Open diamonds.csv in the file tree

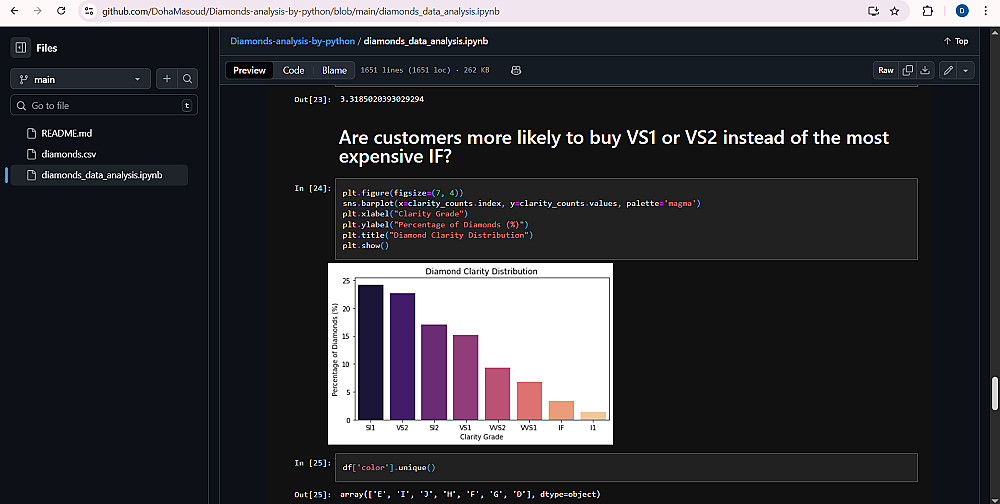(69, 154)
